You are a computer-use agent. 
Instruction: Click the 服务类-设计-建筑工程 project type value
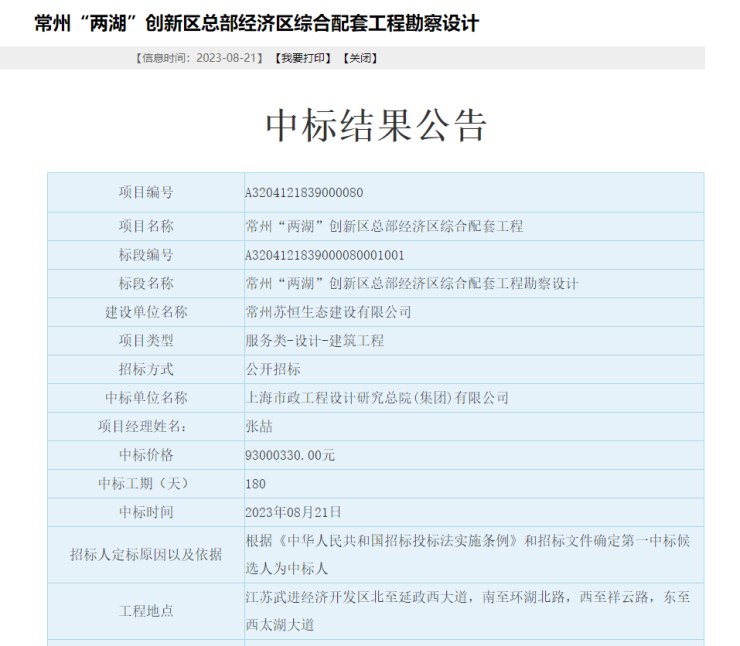click(x=314, y=341)
